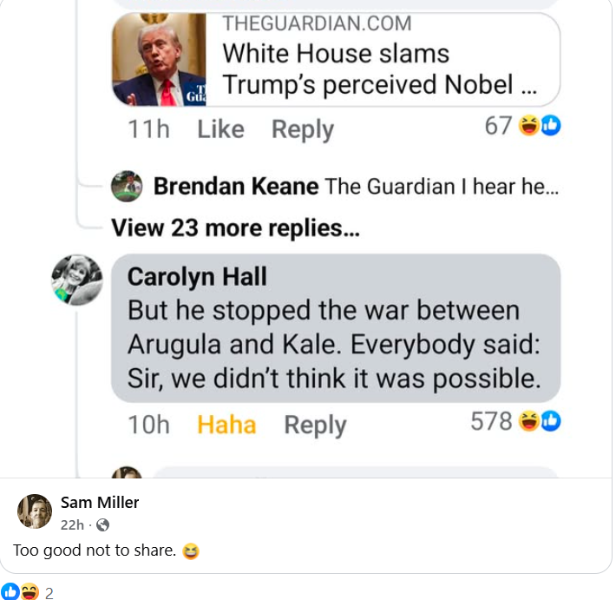Click the public globe audience icon
The width and height of the screenshot is (616, 600).
point(103,525)
